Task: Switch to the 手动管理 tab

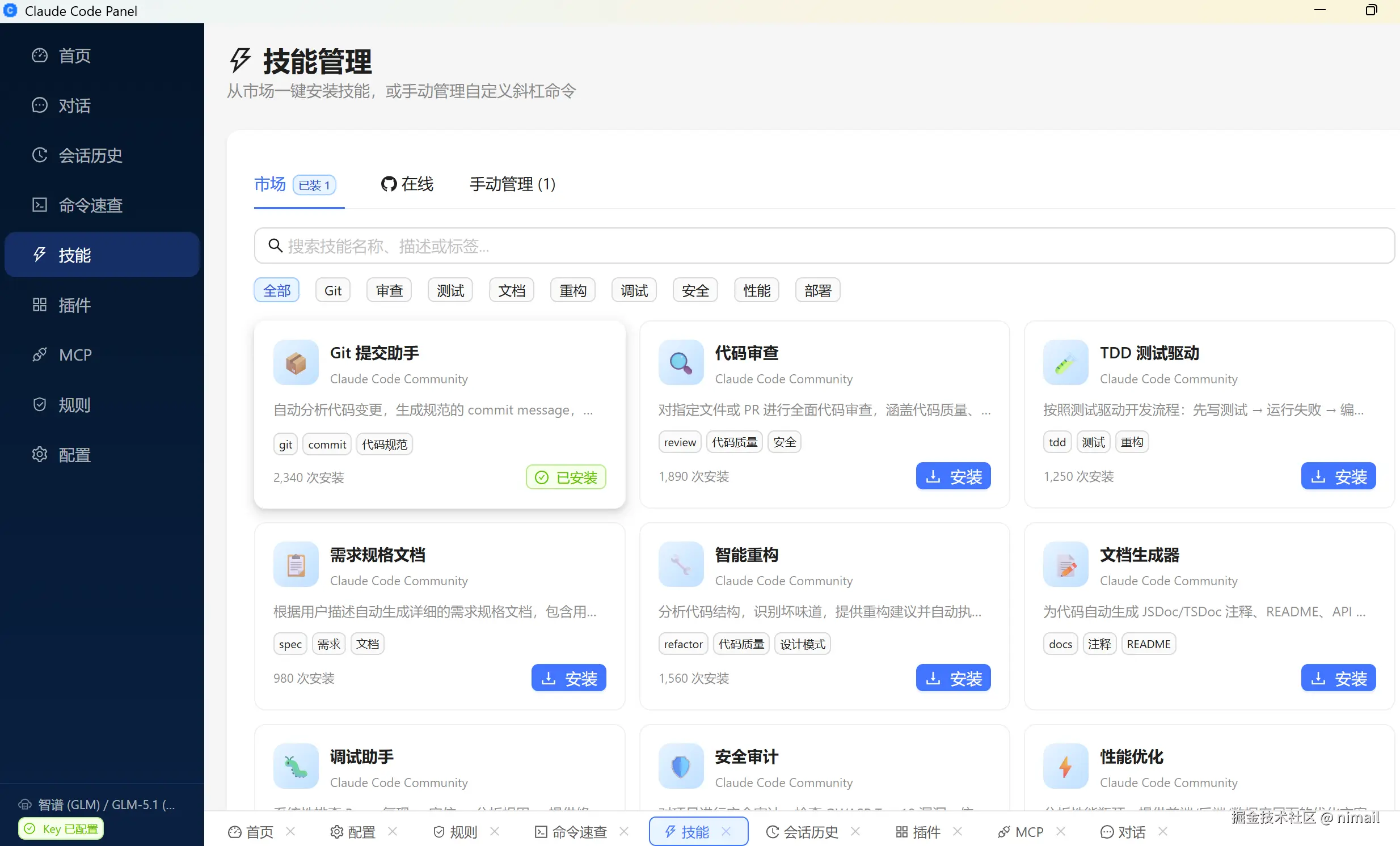Action: [511, 184]
